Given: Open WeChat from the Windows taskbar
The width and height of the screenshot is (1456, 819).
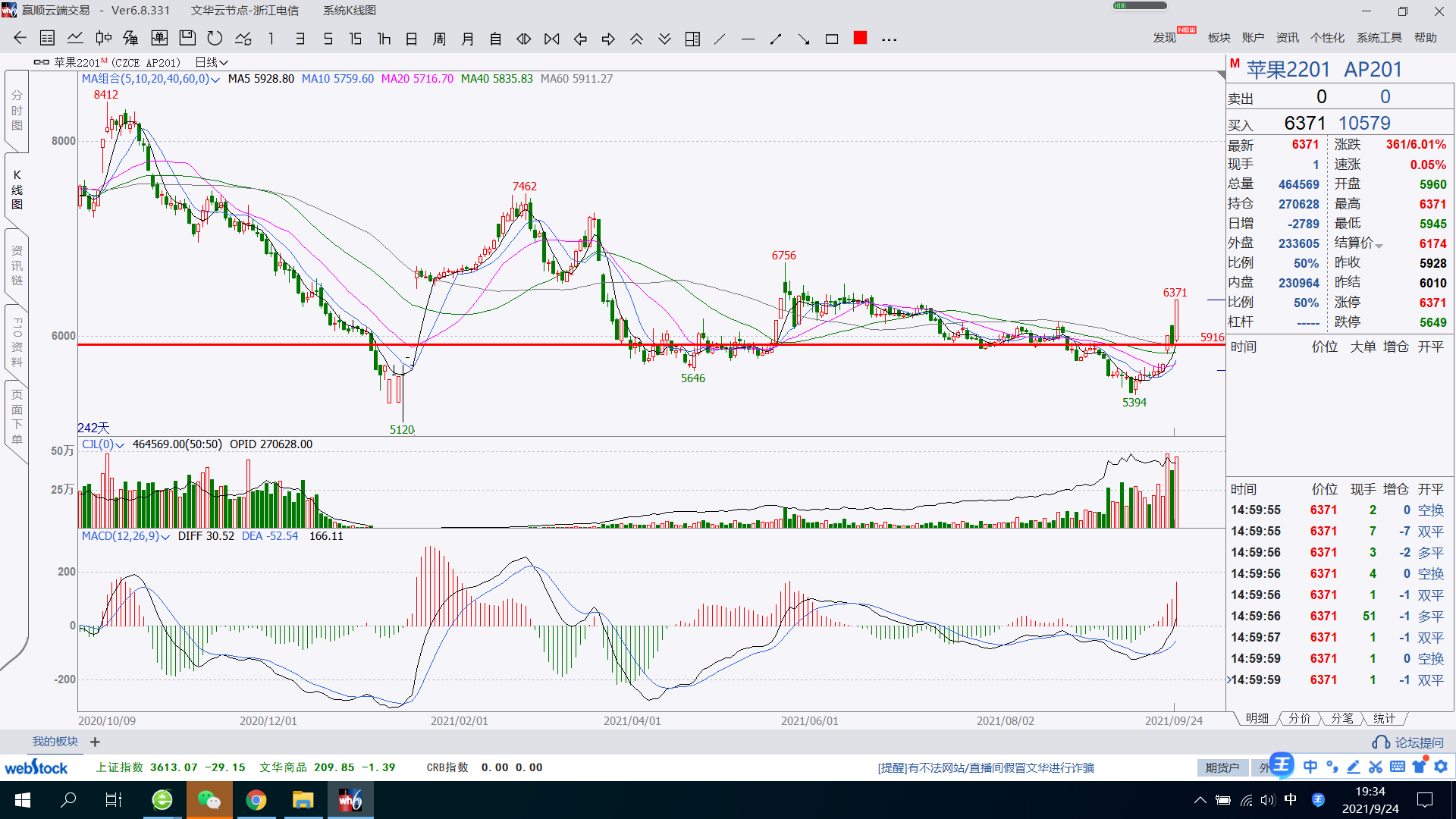Looking at the screenshot, I should coord(209,800).
